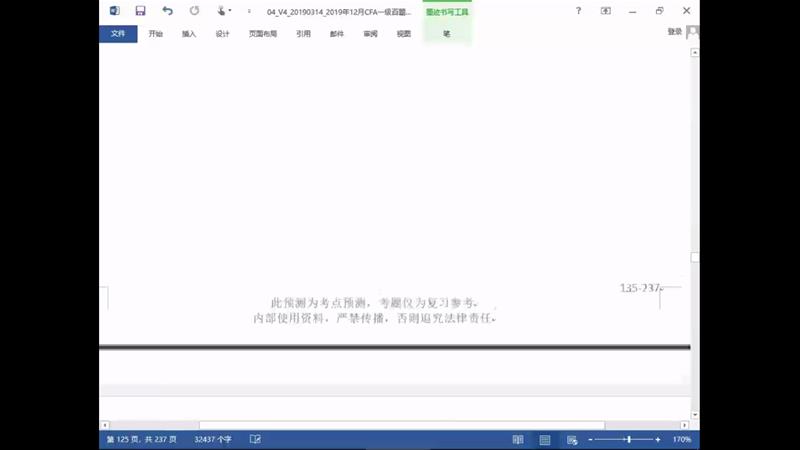Switch to the 插入 (Insert) tab

tap(189, 34)
